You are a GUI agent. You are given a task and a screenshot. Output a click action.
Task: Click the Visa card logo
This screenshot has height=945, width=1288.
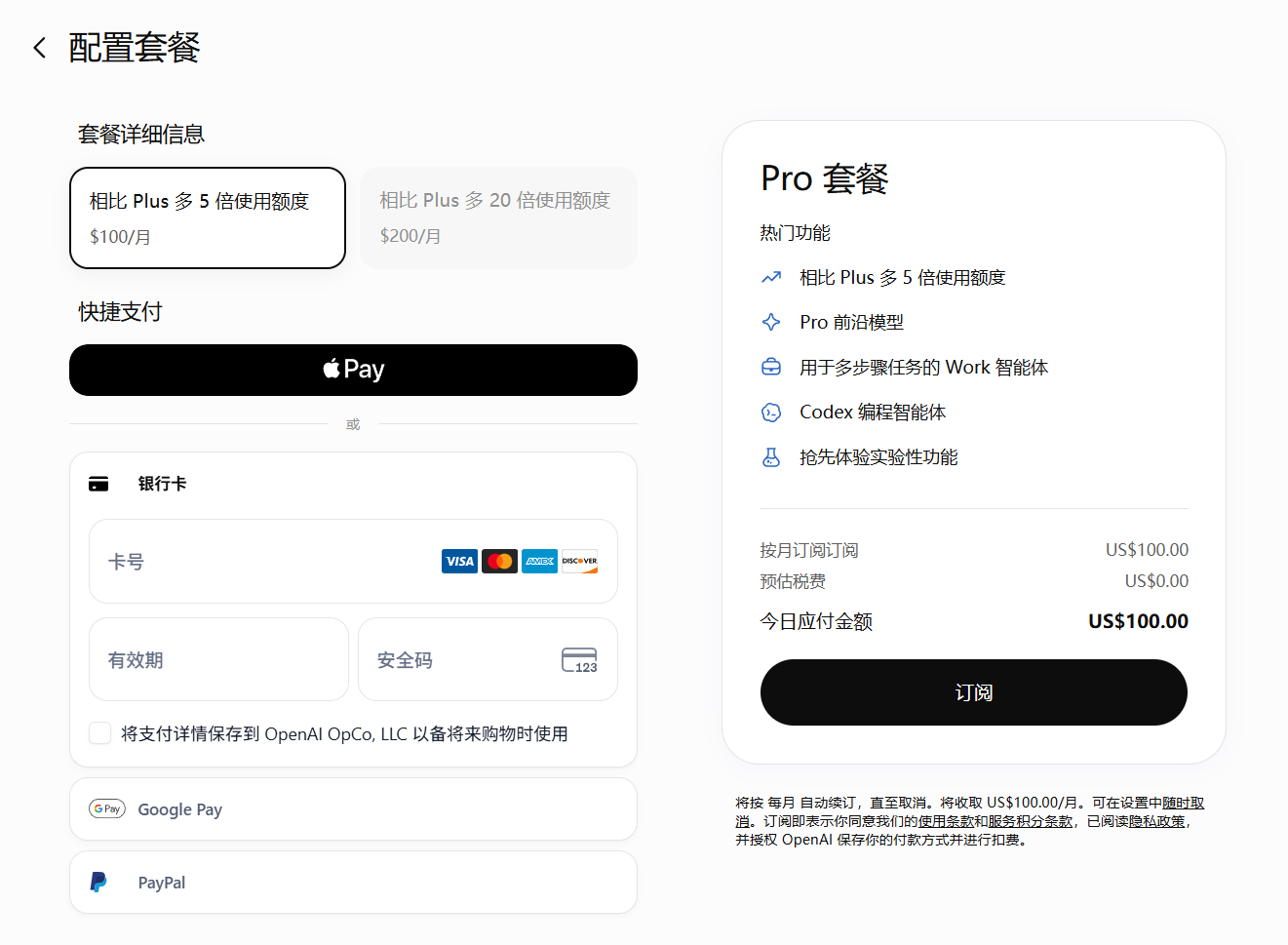(x=459, y=561)
